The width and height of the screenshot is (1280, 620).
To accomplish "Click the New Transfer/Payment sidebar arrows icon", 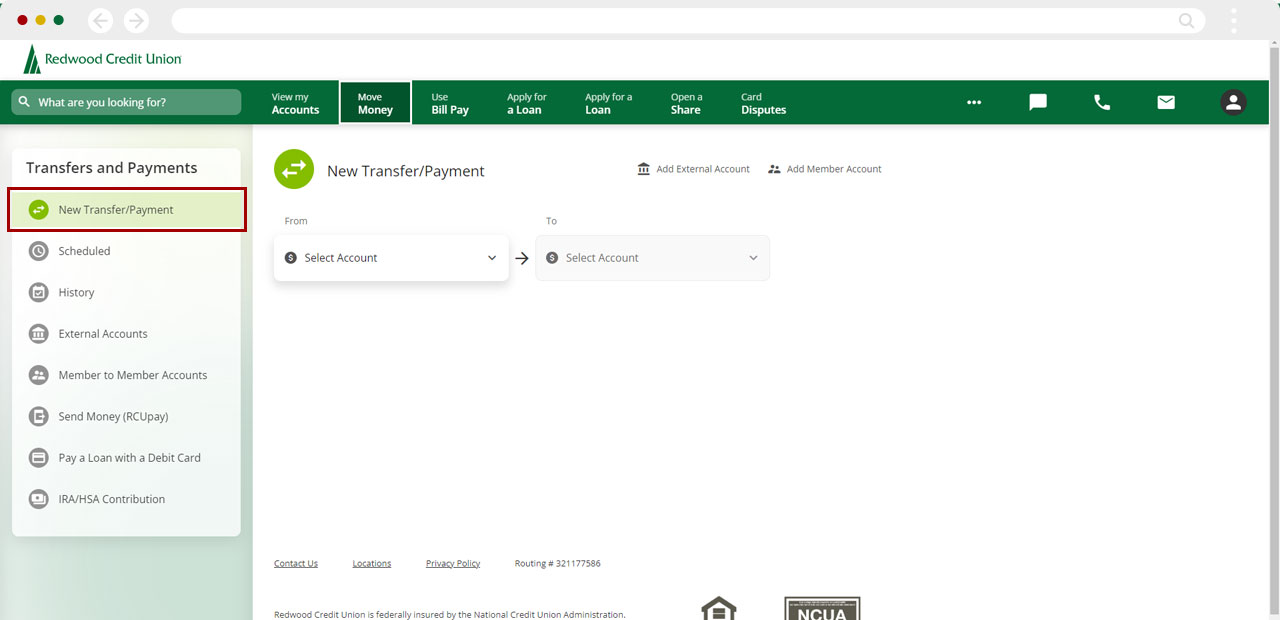I will click(38, 210).
